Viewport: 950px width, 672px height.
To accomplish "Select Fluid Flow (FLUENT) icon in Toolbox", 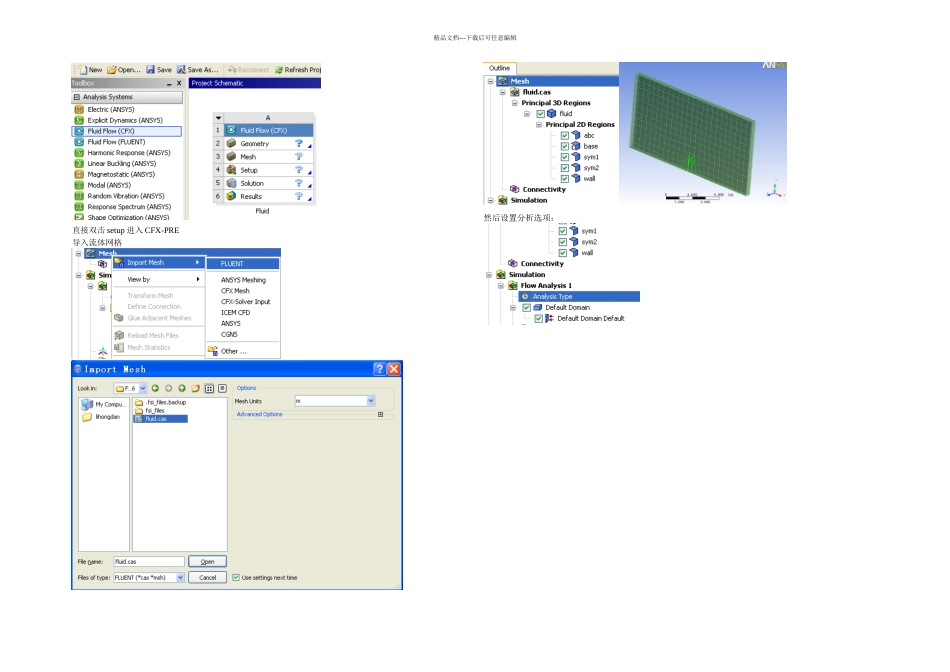I will click(79, 142).
